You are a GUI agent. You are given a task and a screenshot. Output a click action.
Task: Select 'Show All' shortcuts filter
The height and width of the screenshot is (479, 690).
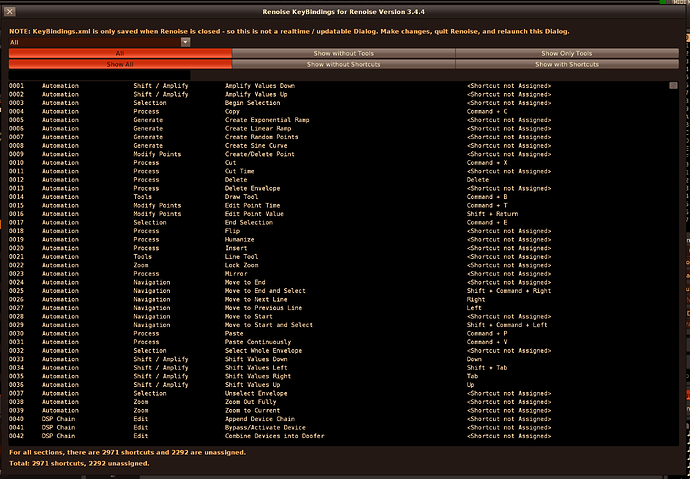click(x=120, y=64)
